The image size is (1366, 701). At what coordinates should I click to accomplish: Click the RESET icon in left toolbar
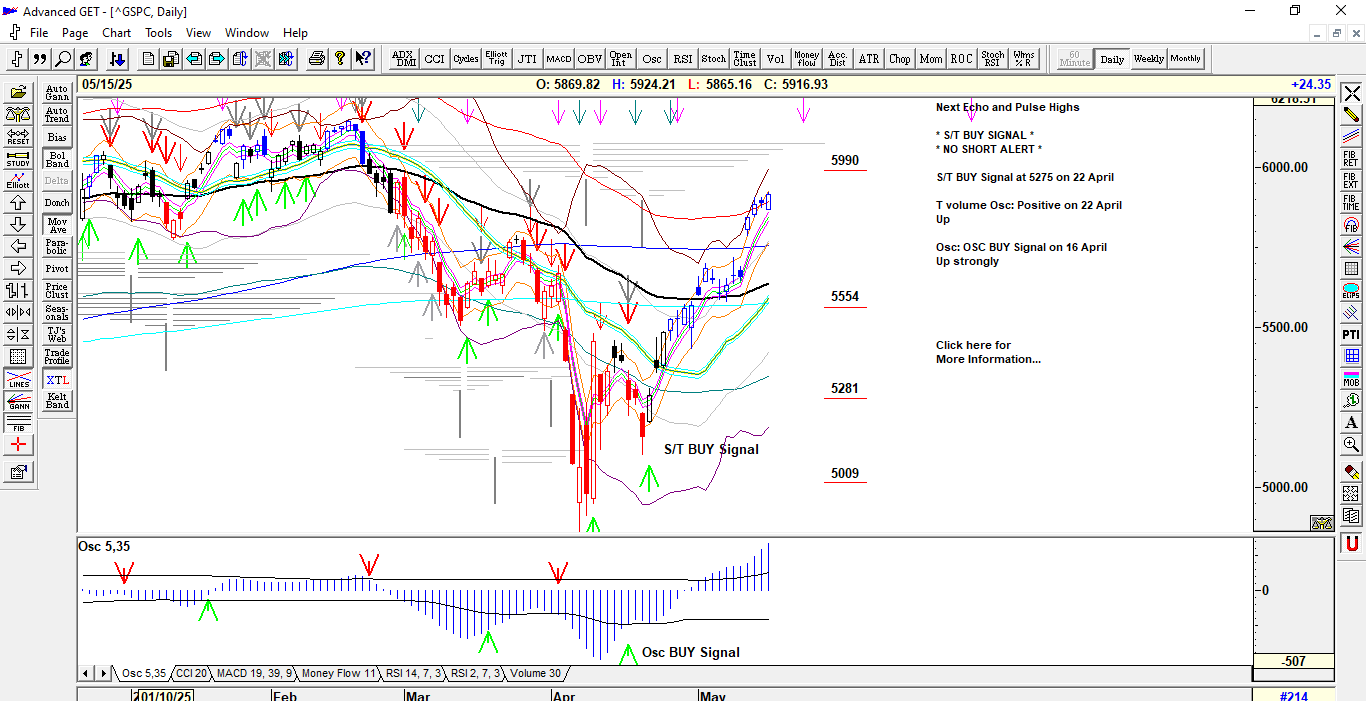tap(18, 136)
